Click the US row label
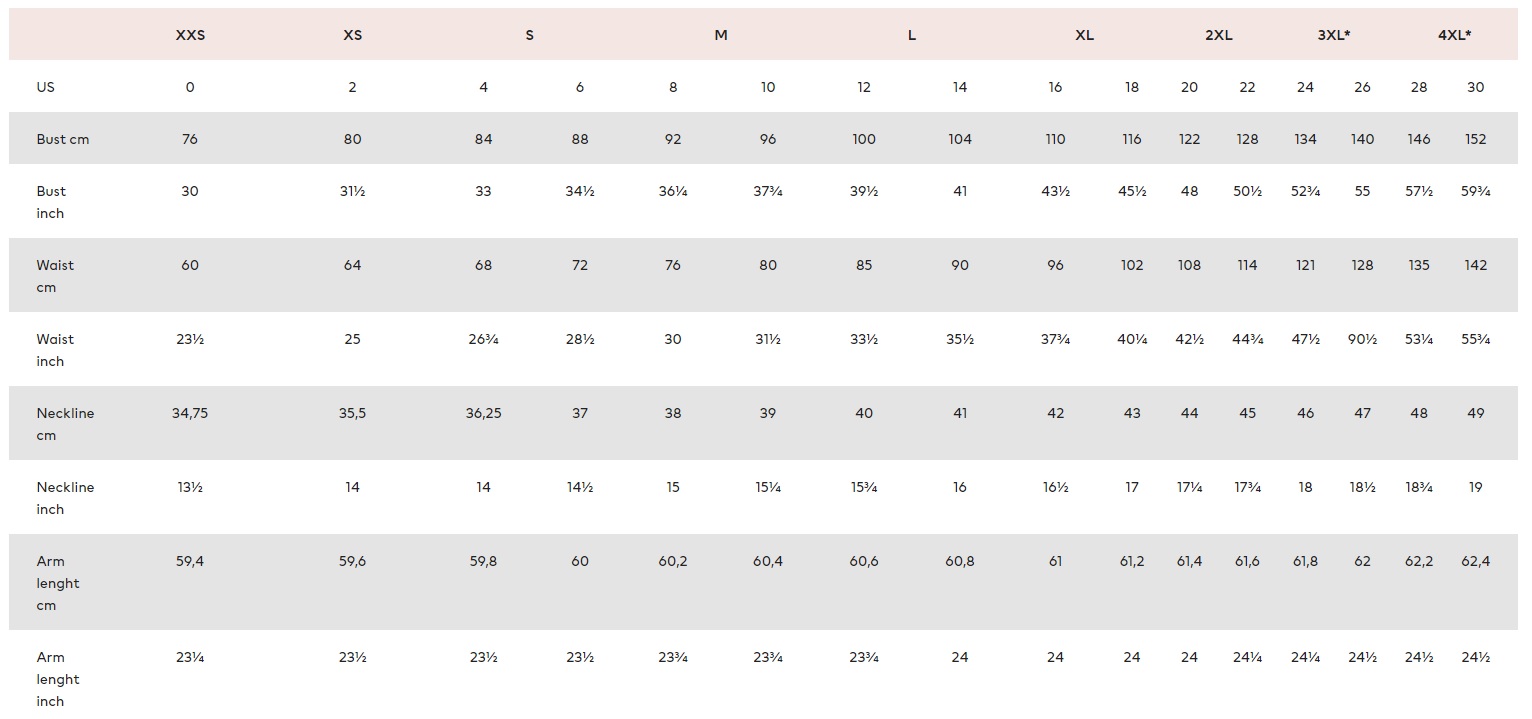 pyautogui.click(x=46, y=87)
